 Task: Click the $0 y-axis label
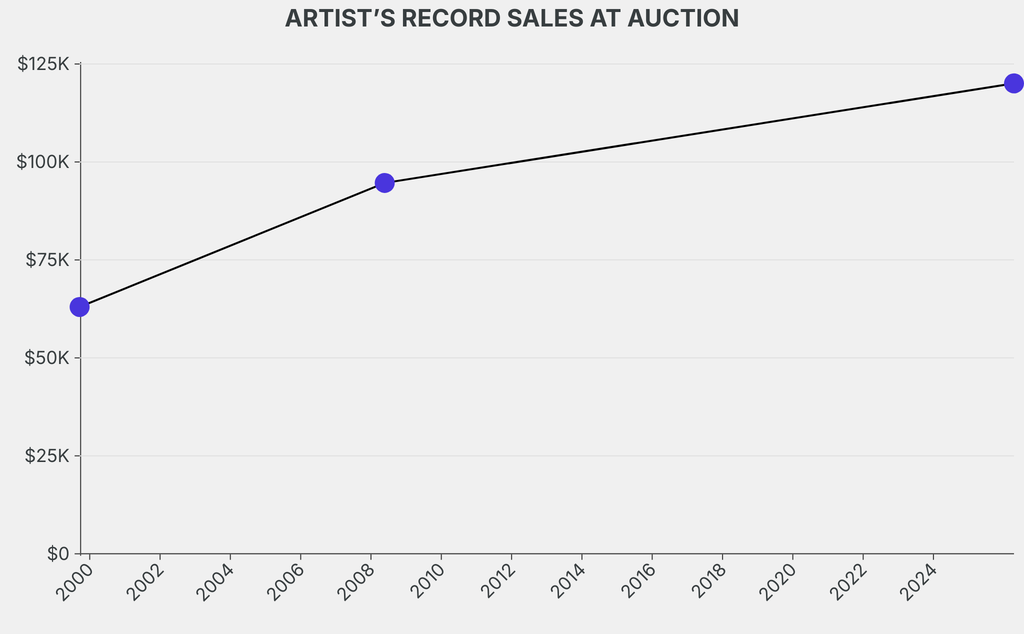pyautogui.click(x=58, y=553)
